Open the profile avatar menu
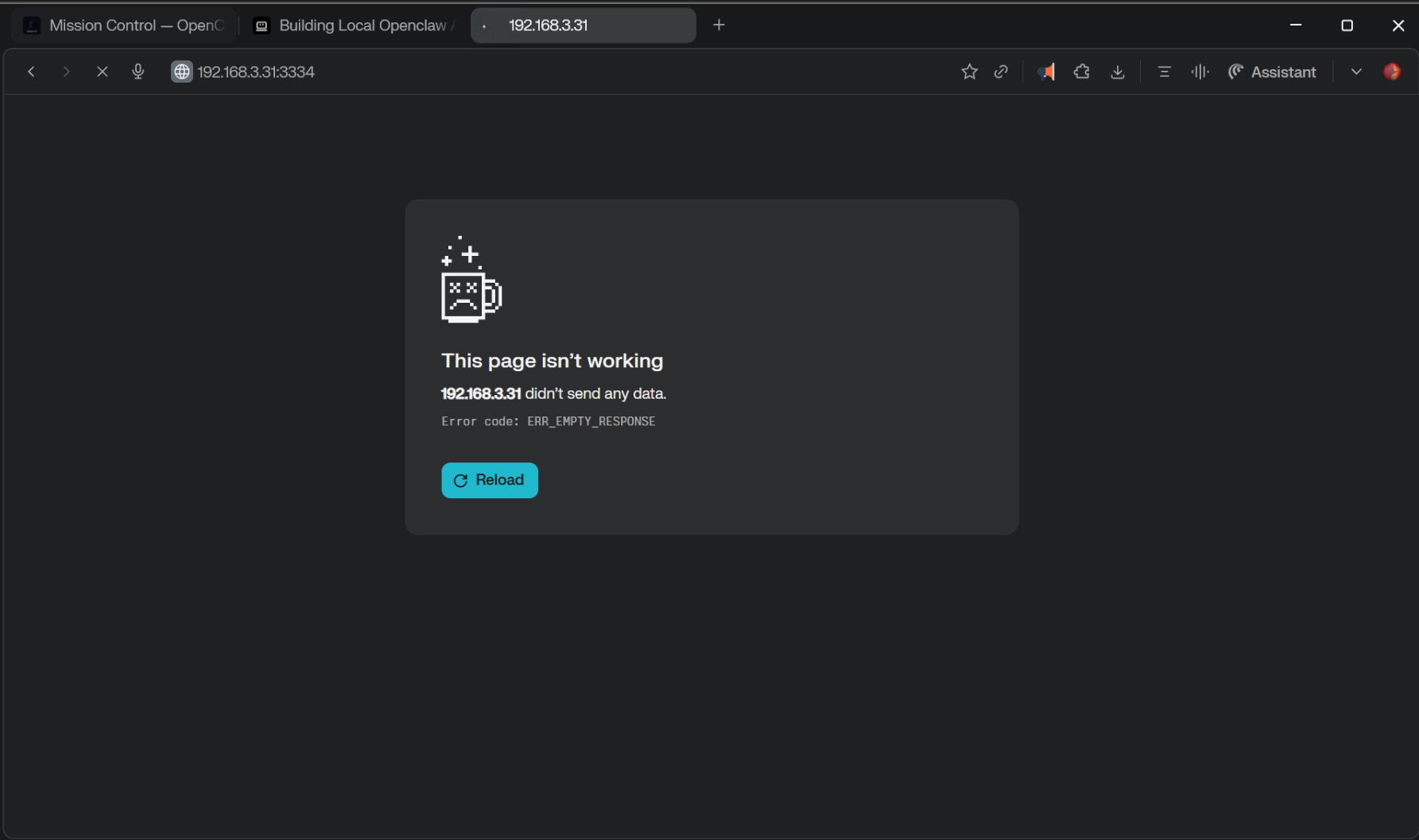Viewport: 1419px width, 840px height. pos(1392,72)
